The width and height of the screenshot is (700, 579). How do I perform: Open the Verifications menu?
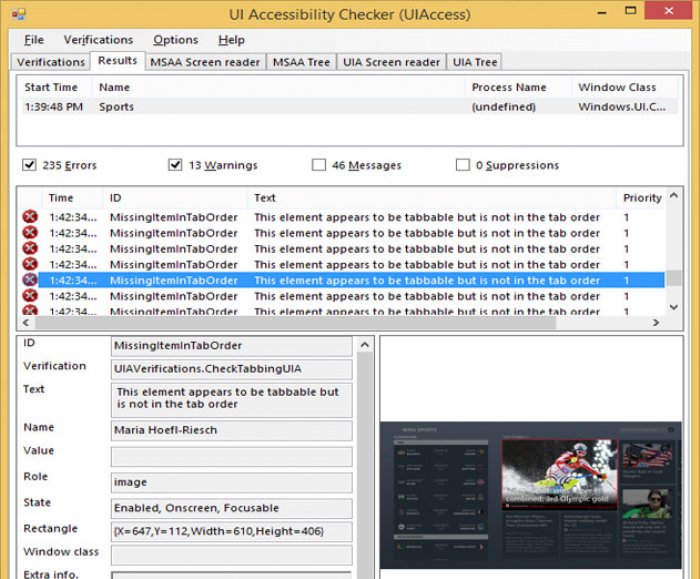pyautogui.click(x=98, y=40)
